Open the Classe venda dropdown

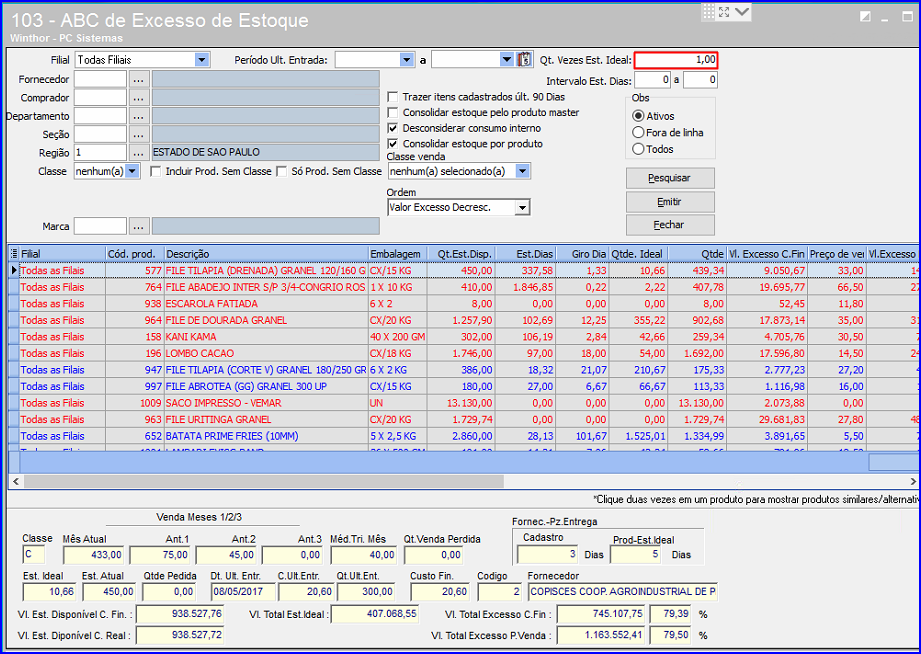[x=522, y=172]
